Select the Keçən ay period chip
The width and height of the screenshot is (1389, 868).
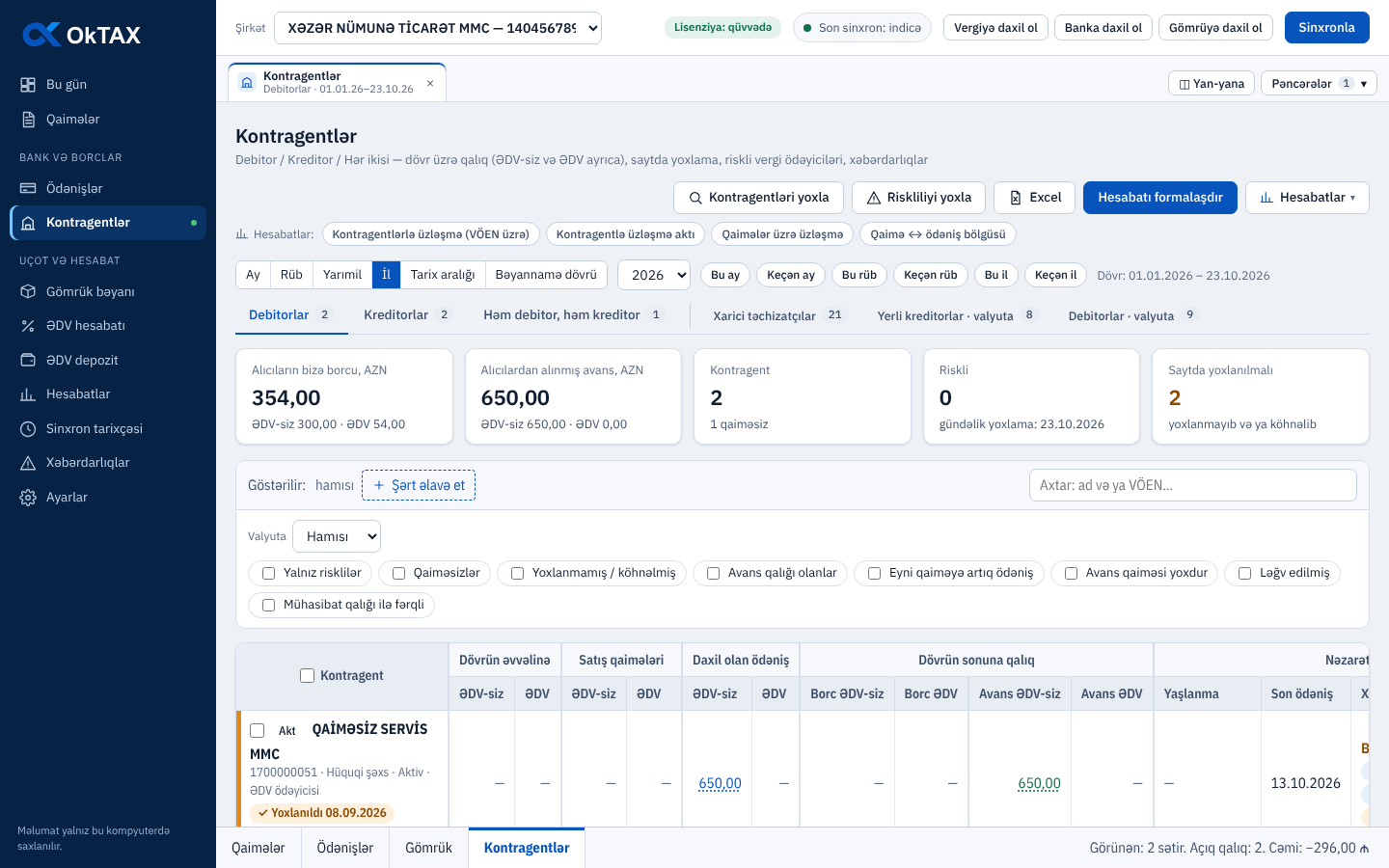point(791,275)
